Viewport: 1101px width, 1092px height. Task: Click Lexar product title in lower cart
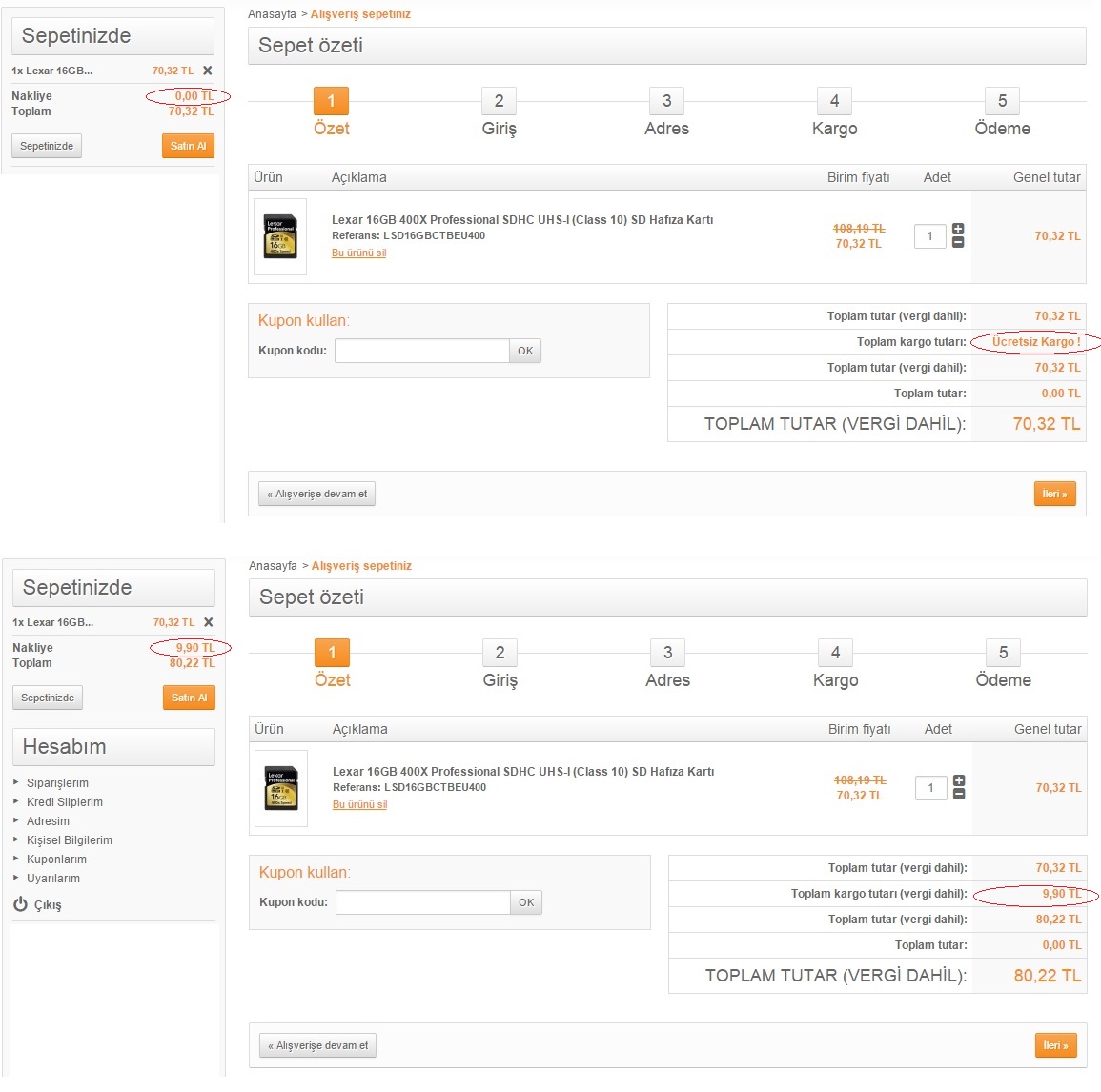coord(523,771)
